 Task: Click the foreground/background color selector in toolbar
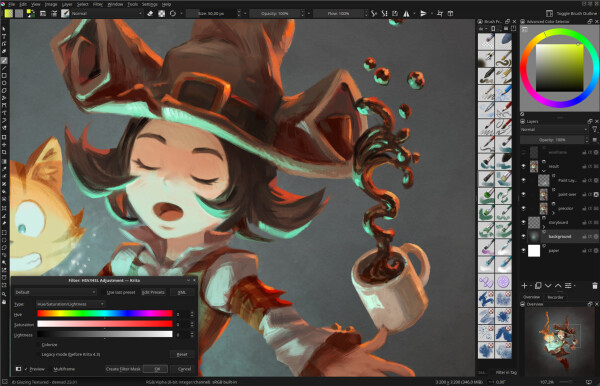pos(31,13)
